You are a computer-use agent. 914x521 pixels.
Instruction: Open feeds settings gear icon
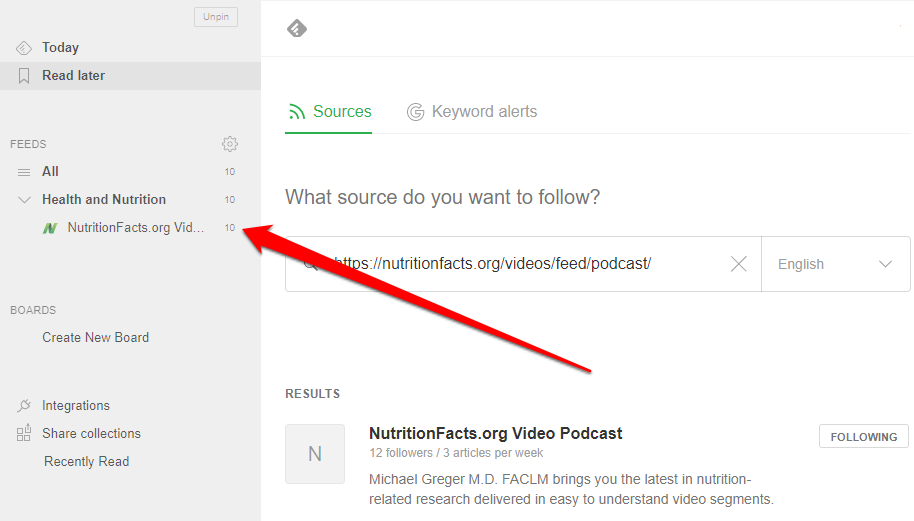tap(230, 144)
